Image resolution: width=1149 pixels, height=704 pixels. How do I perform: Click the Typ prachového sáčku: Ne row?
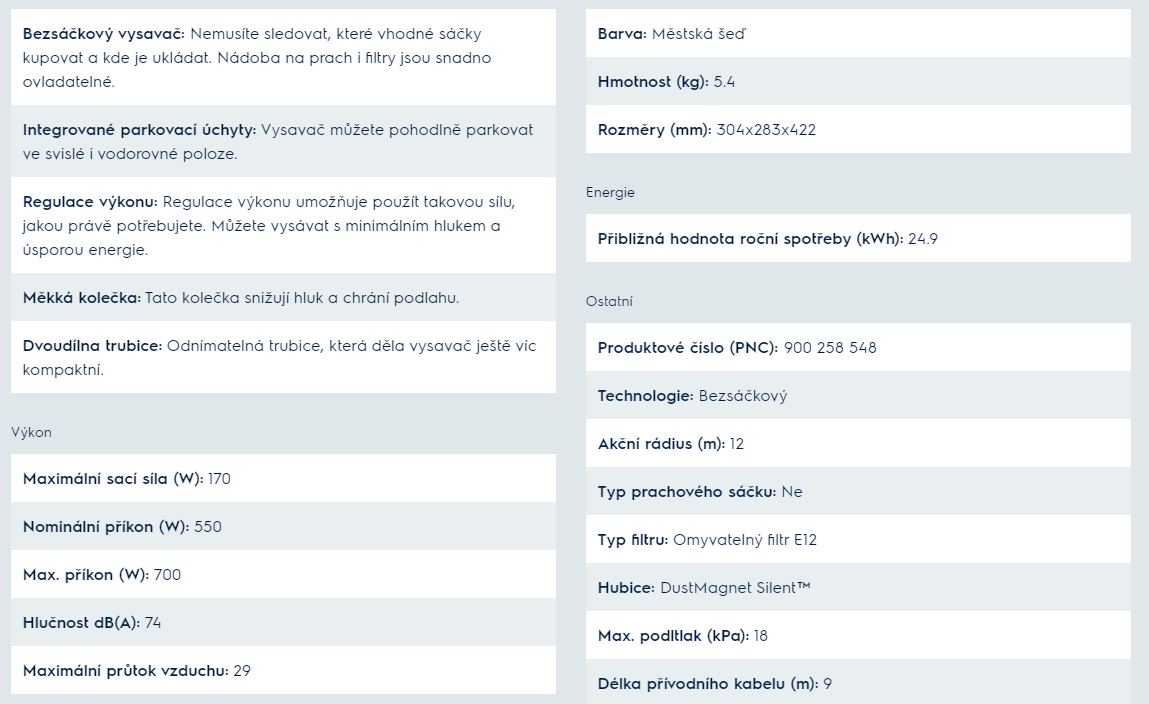coord(858,491)
